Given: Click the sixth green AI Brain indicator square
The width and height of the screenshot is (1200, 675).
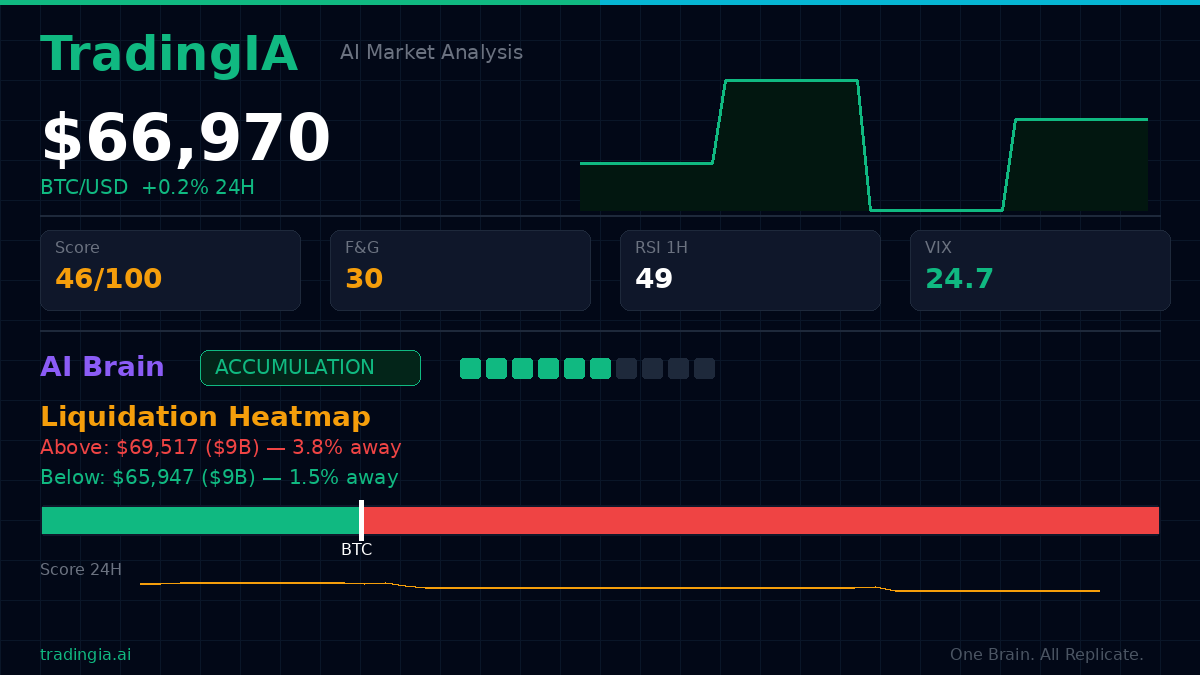Looking at the screenshot, I should [600, 368].
